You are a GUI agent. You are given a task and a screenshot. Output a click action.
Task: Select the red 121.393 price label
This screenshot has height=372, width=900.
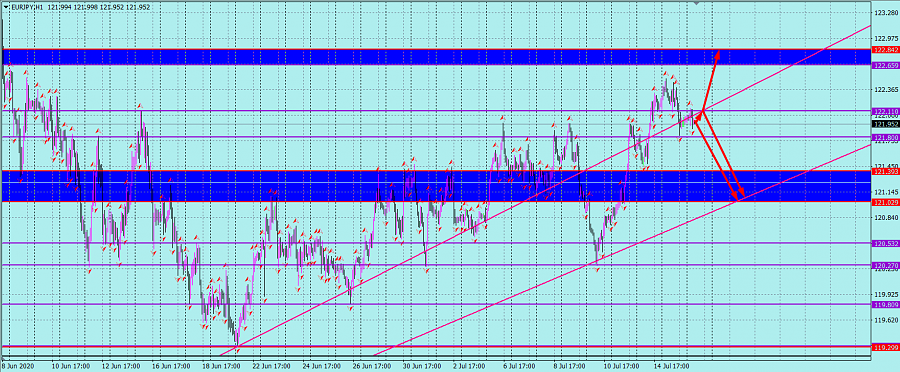[885, 172]
